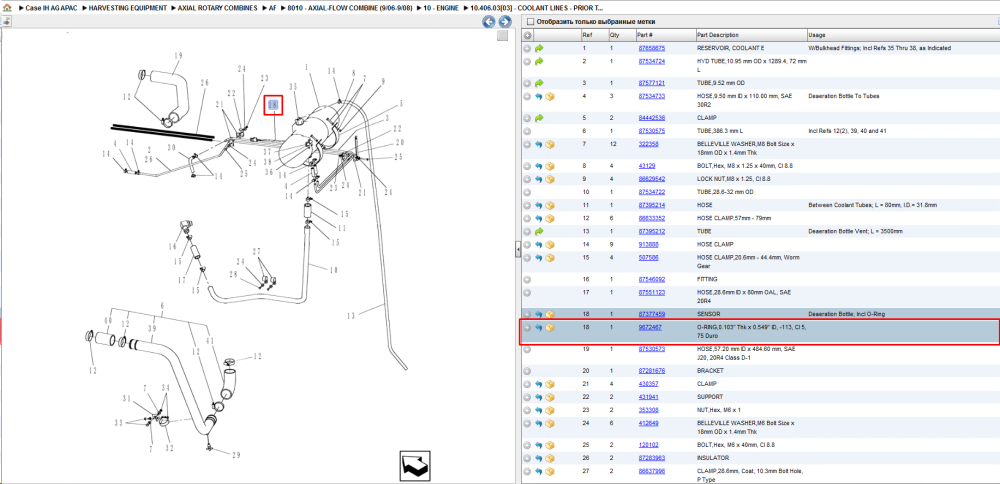Viewport: 1000px width, 484px height.
Task: Click blue arrow for HOSE 87395214
Action: coord(539,205)
